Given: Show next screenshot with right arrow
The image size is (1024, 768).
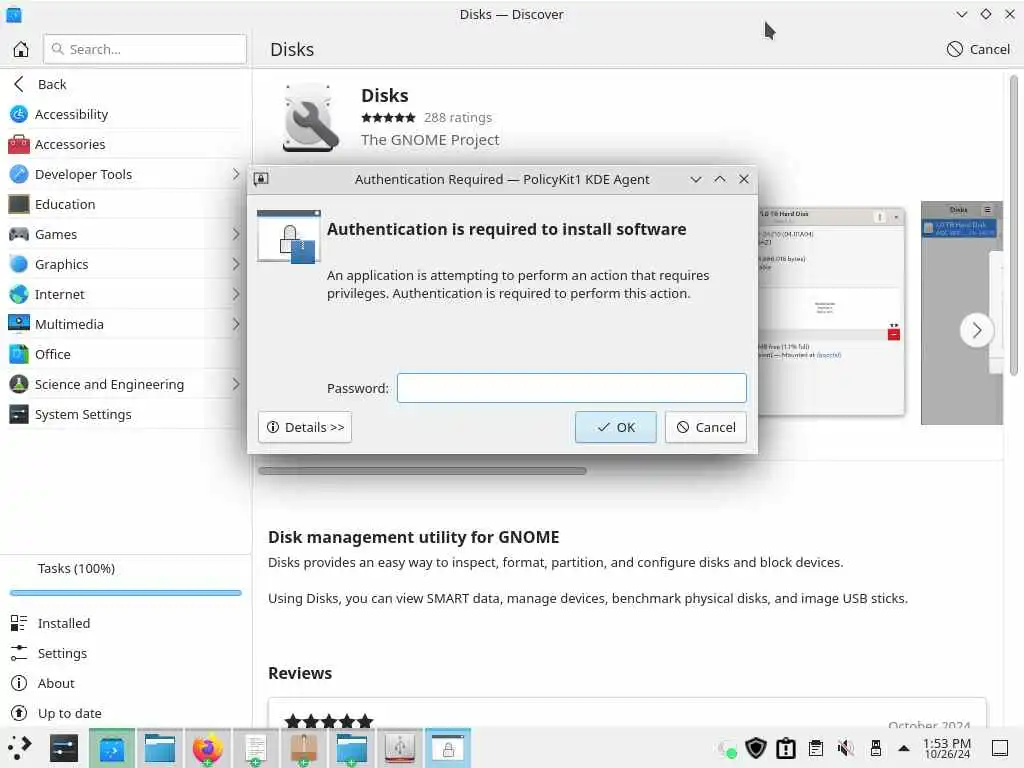Looking at the screenshot, I should click(976, 330).
